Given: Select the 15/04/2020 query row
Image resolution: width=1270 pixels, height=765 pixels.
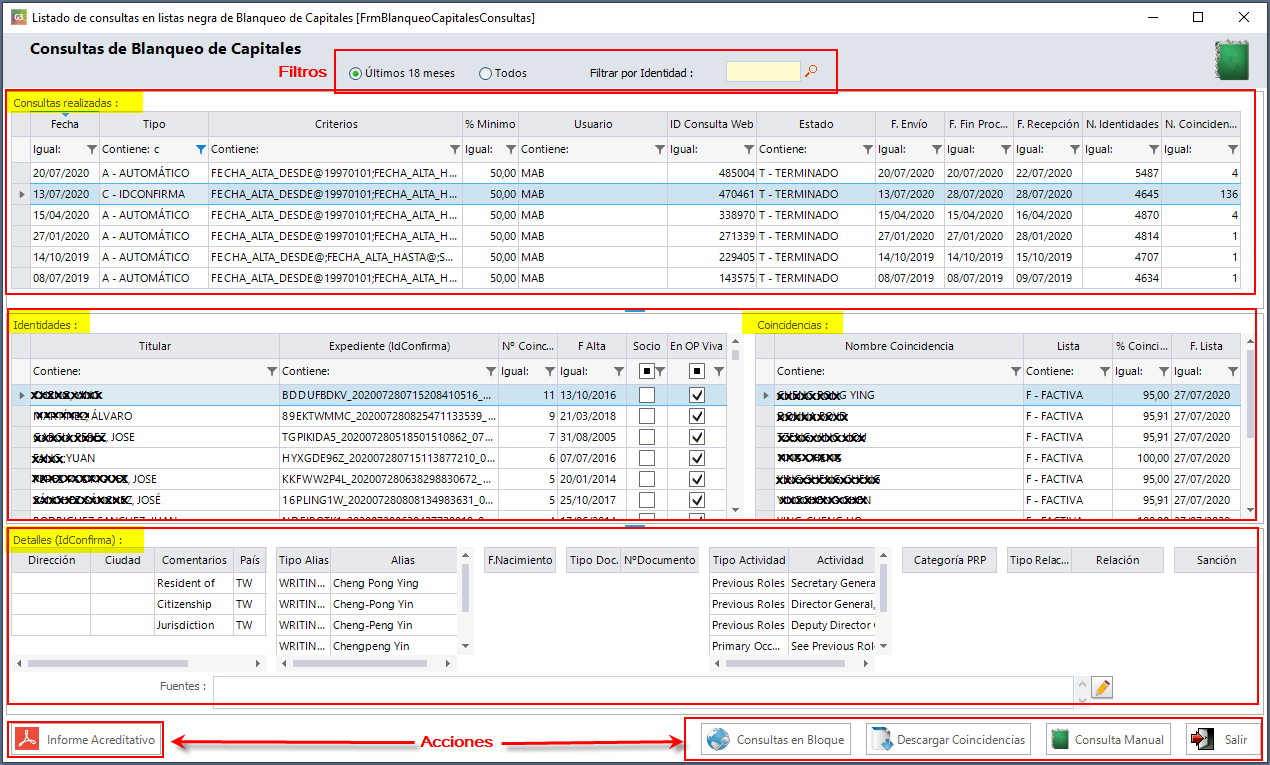Looking at the screenshot, I should (626, 215).
